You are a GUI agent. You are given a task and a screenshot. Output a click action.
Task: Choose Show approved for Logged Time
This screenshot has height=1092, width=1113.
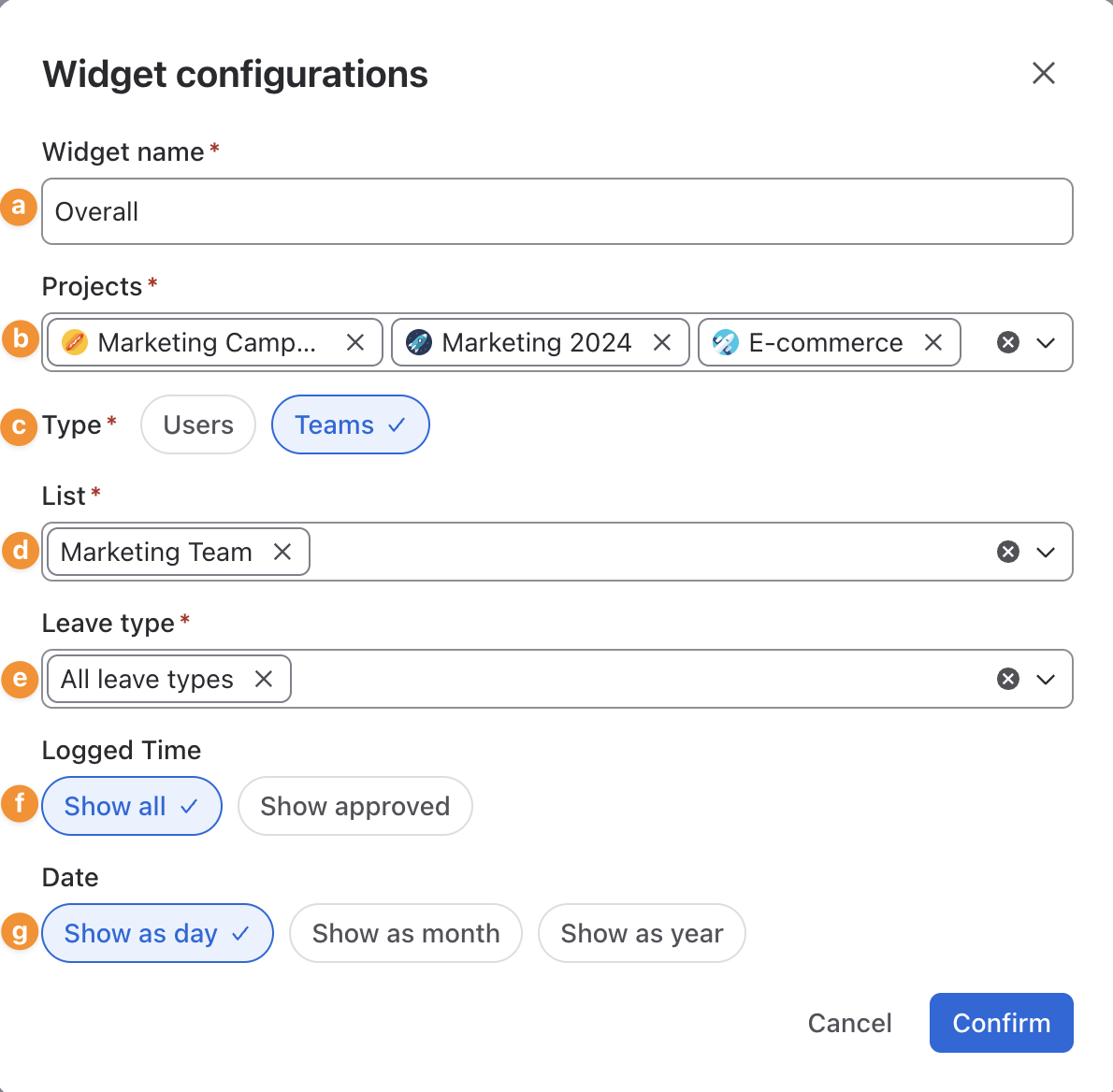354,806
